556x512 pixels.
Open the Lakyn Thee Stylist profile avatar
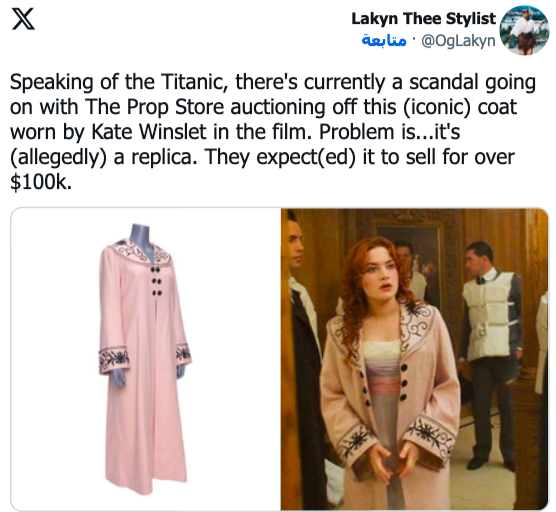click(x=524, y=30)
